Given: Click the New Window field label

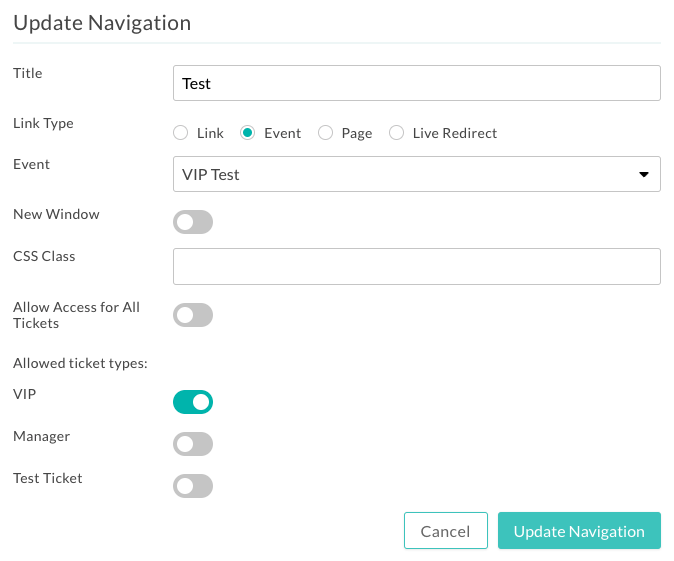Looking at the screenshot, I should coord(56,214).
